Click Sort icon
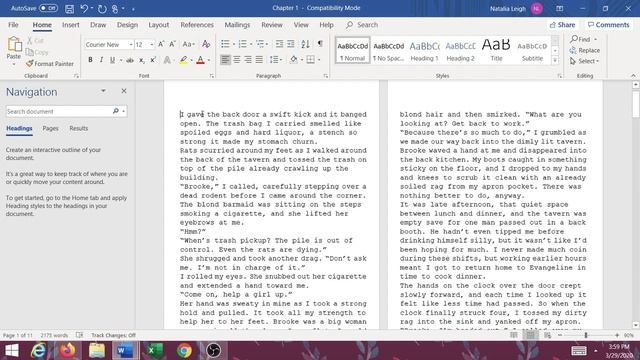This screenshot has width=640, height=360. tap(305, 44)
